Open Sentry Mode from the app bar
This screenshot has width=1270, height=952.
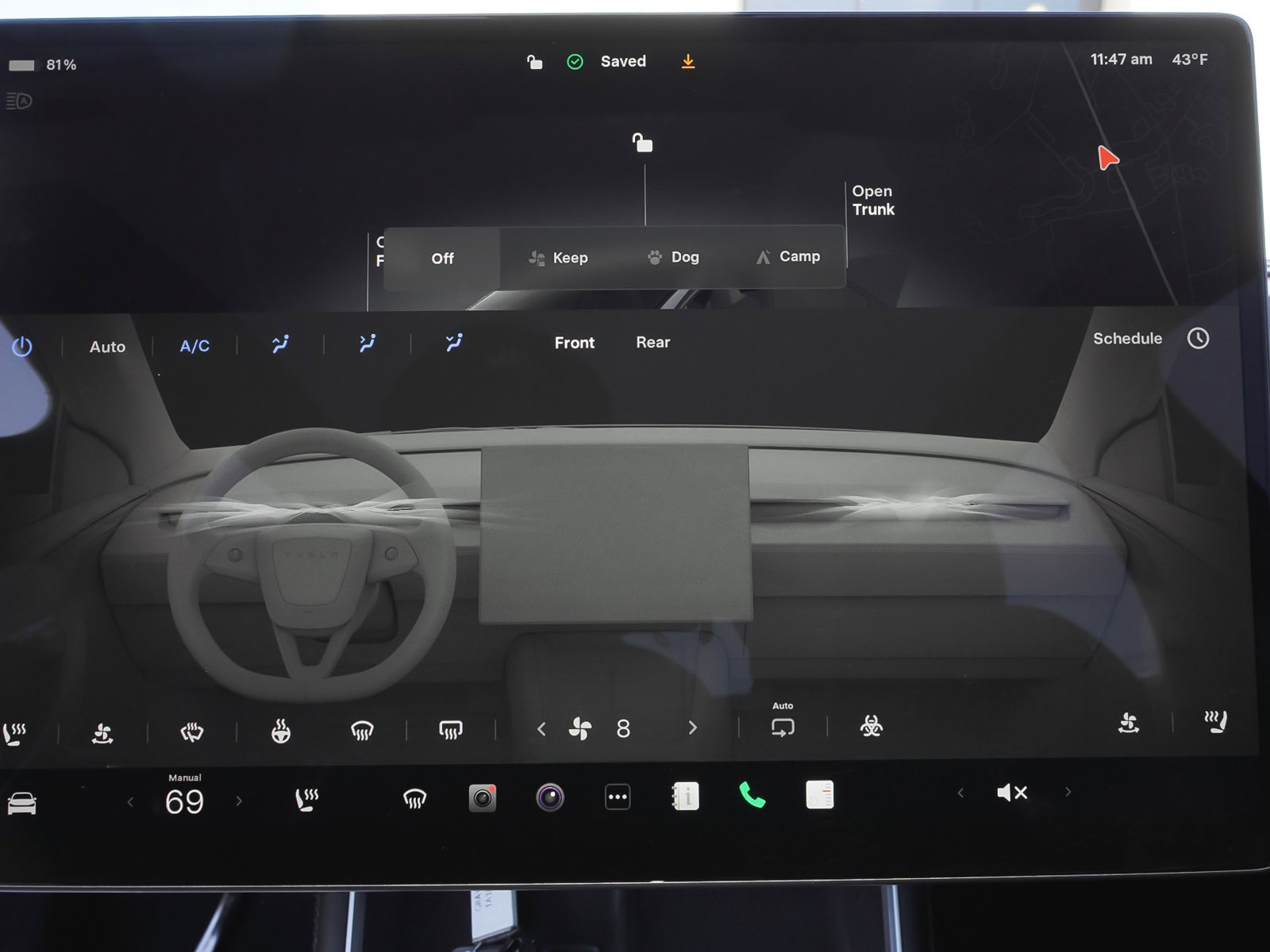(548, 797)
